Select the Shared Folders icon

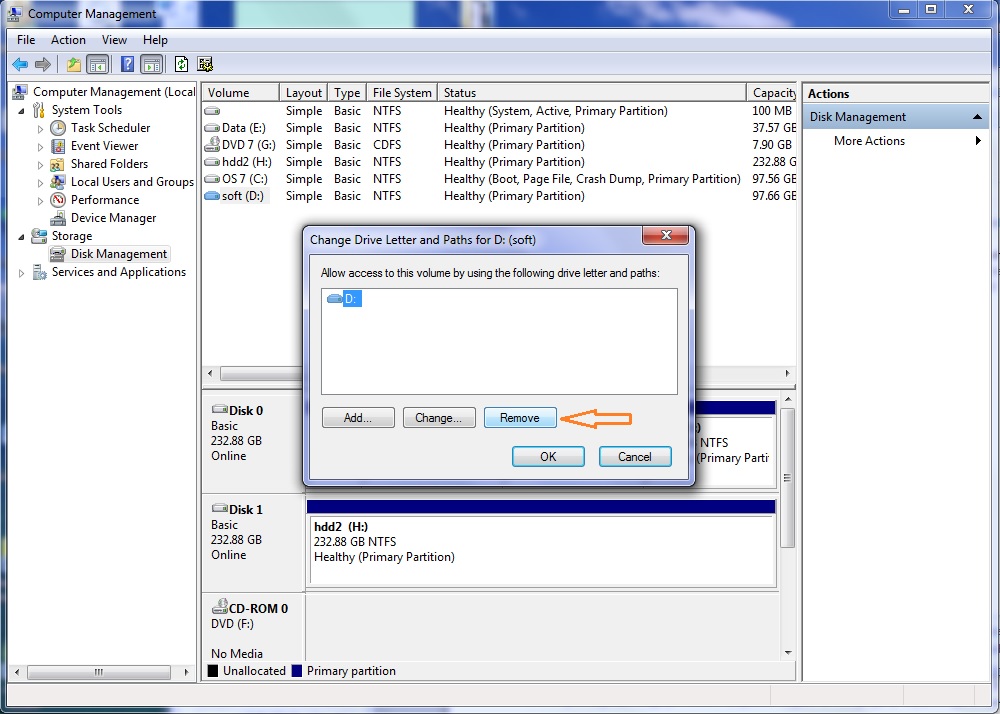coord(58,164)
